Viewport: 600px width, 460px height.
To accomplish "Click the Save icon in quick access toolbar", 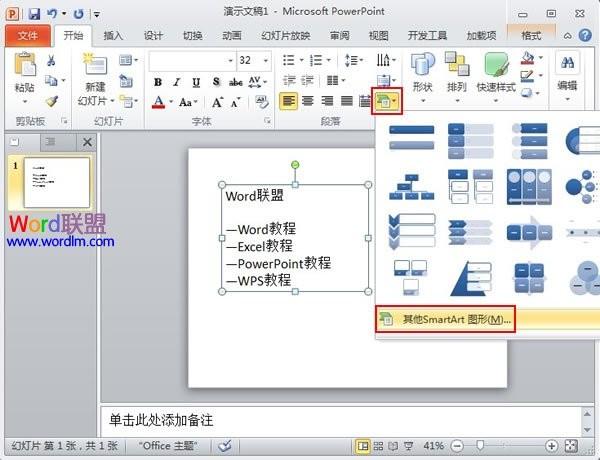I will click(x=34, y=14).
